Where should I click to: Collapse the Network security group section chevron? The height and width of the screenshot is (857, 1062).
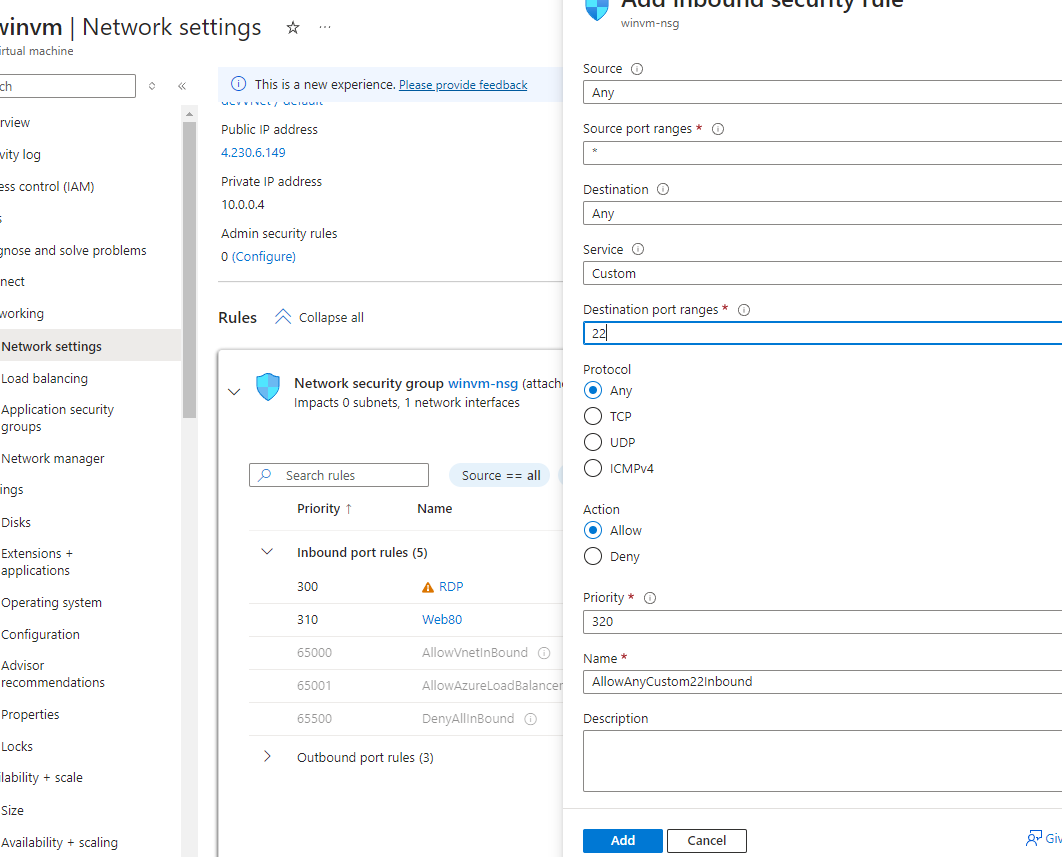point(234,392)
